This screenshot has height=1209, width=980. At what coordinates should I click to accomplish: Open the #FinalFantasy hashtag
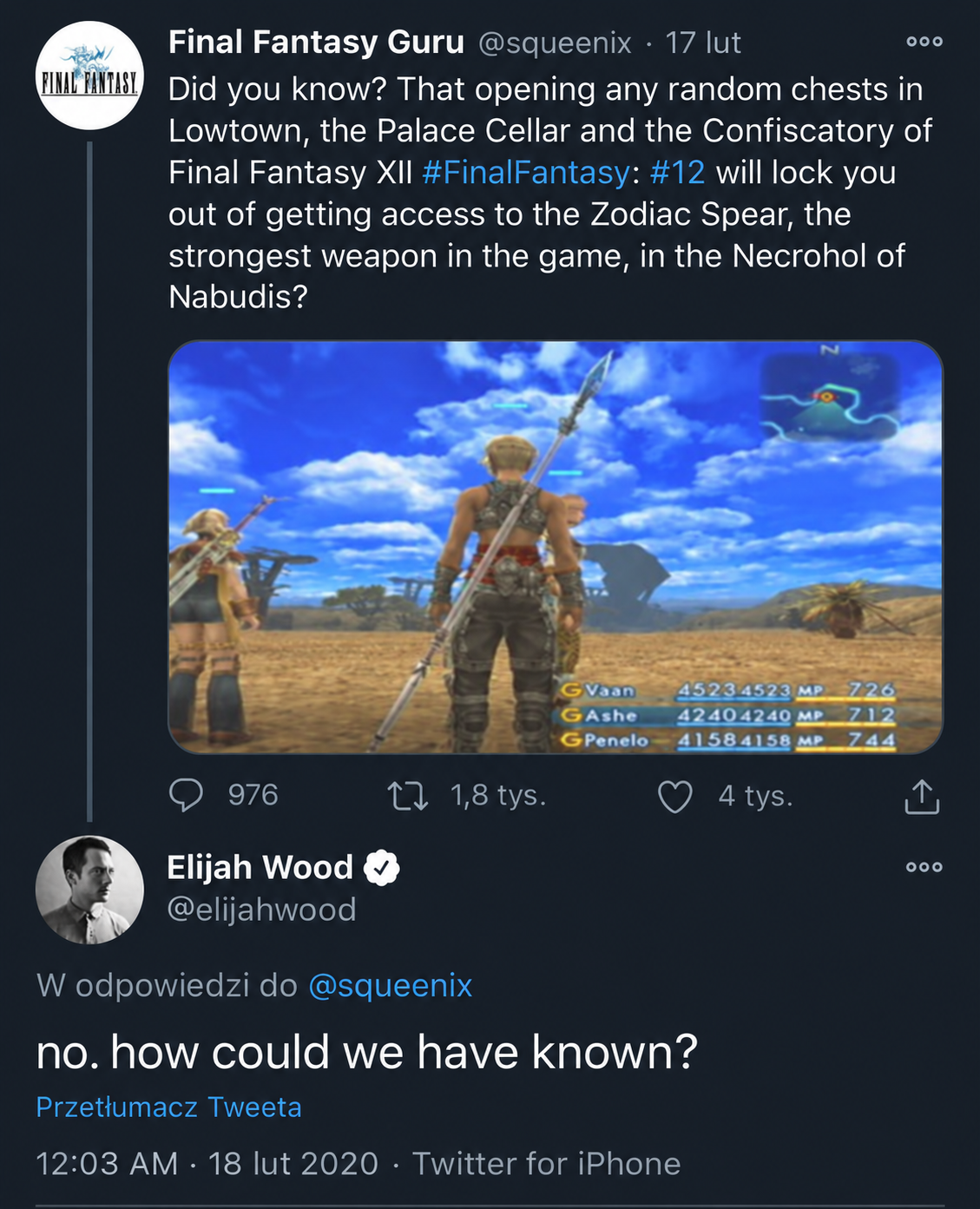click(526, 172)
